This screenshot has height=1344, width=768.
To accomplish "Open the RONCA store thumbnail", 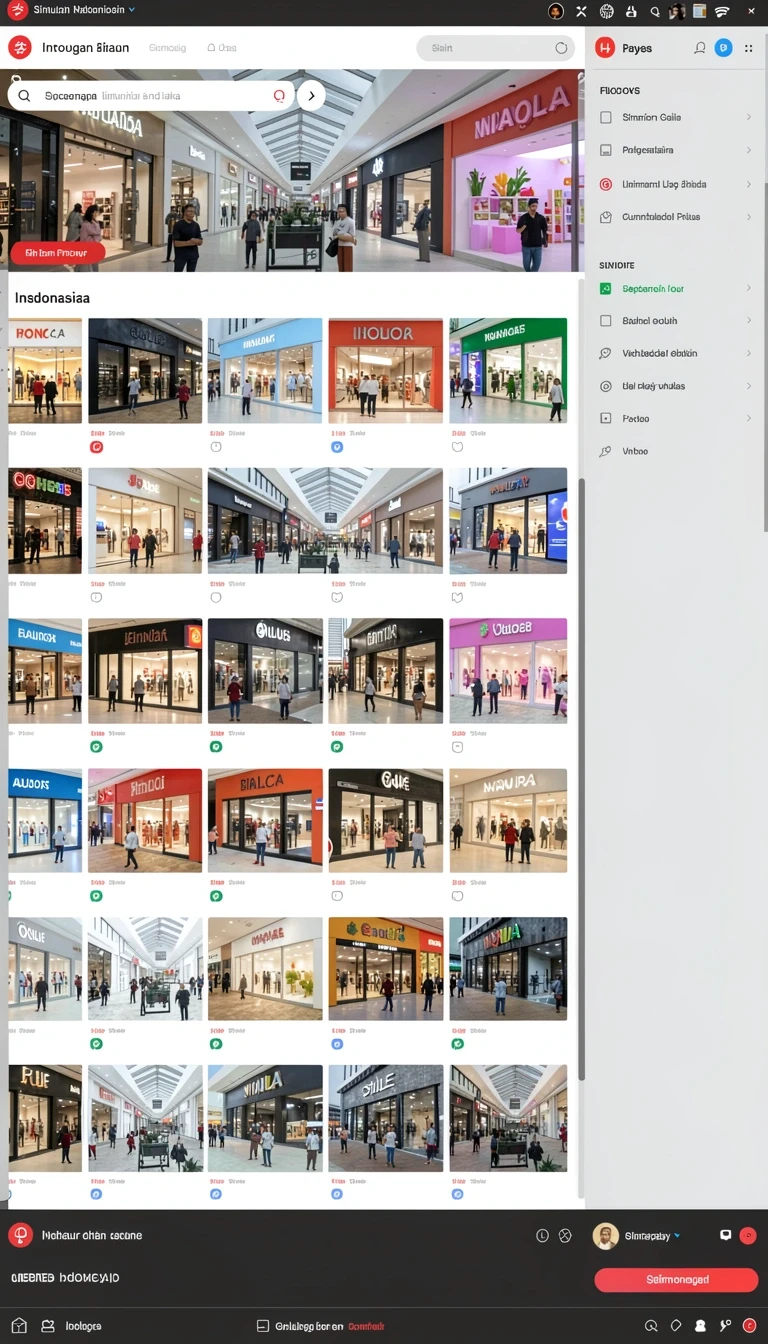I will coord(45,370).
